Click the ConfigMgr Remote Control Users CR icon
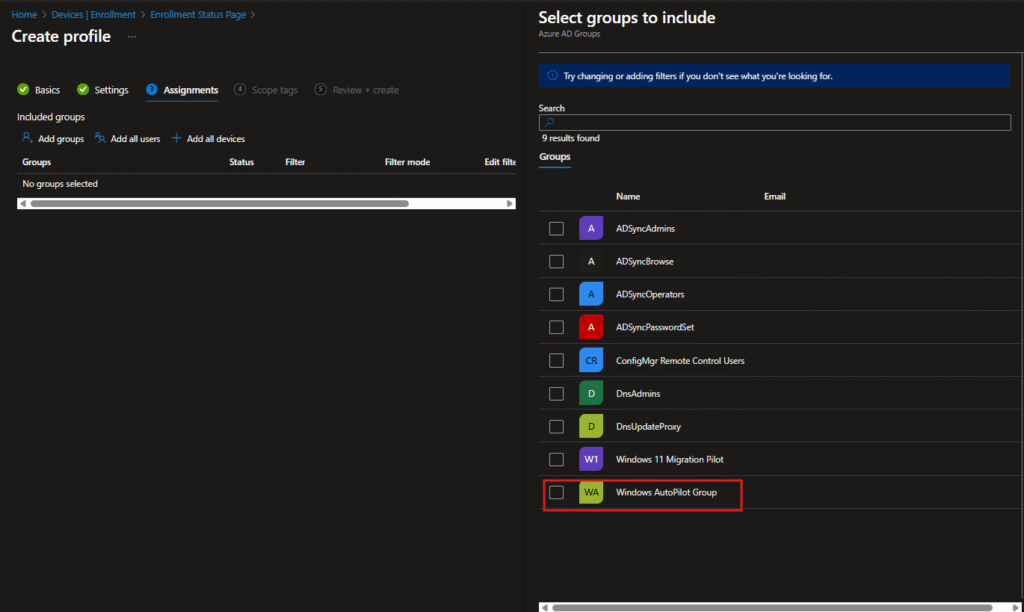Viewport: 1024px width, 612px height. (x=591, y=360)
